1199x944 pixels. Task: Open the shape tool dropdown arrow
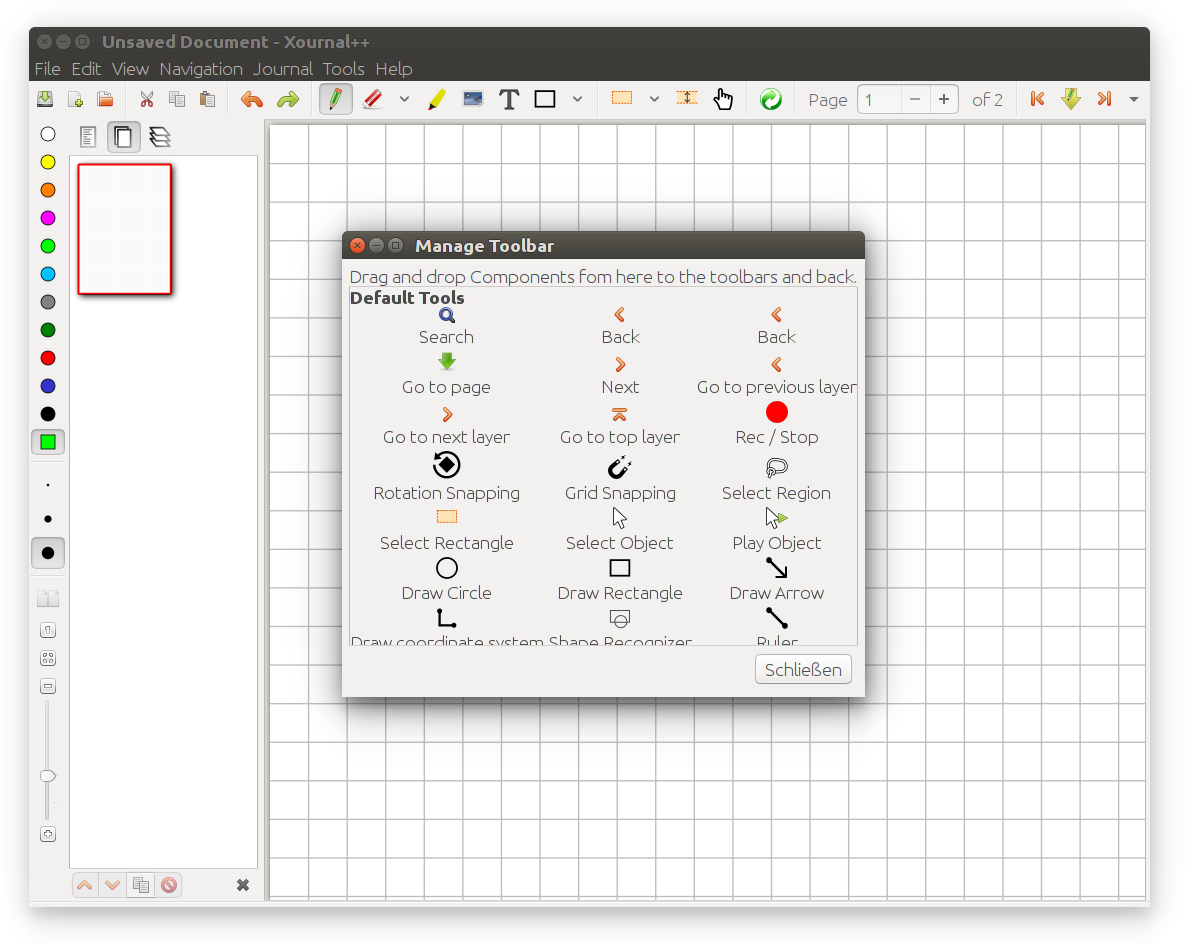click(577, 100)
